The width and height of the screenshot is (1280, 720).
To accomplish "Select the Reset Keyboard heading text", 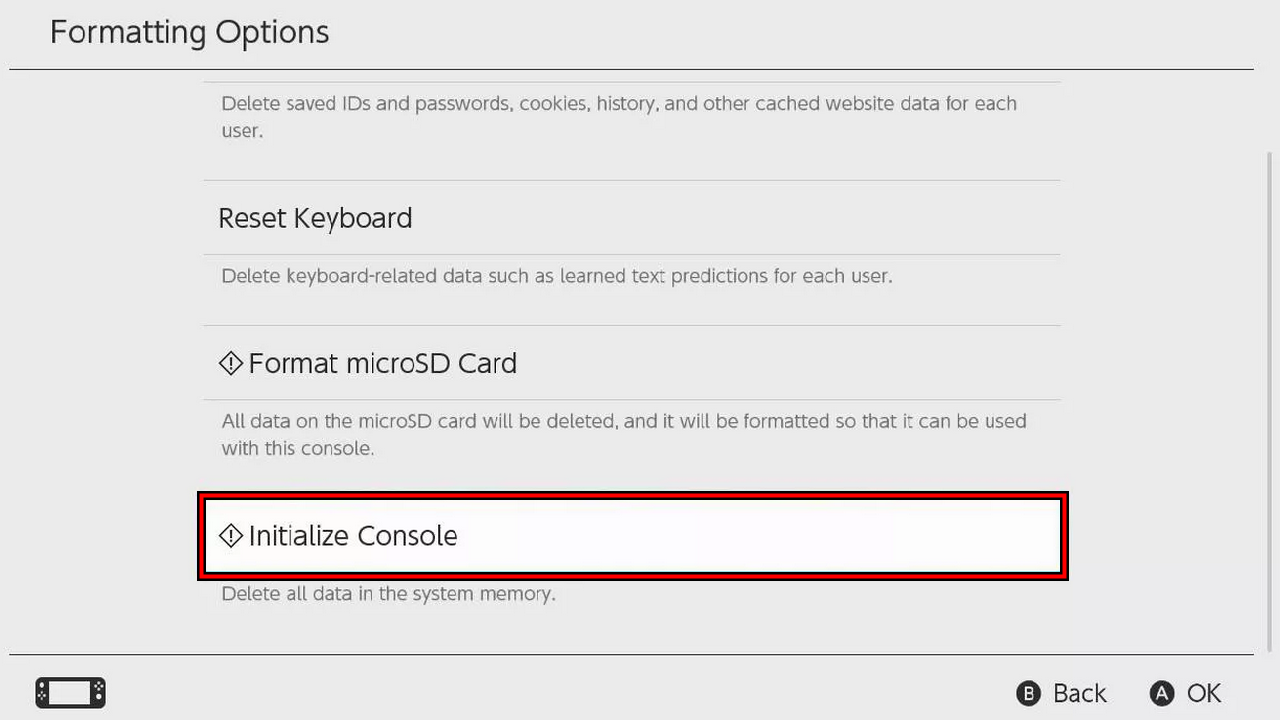I will pos(315,218).
